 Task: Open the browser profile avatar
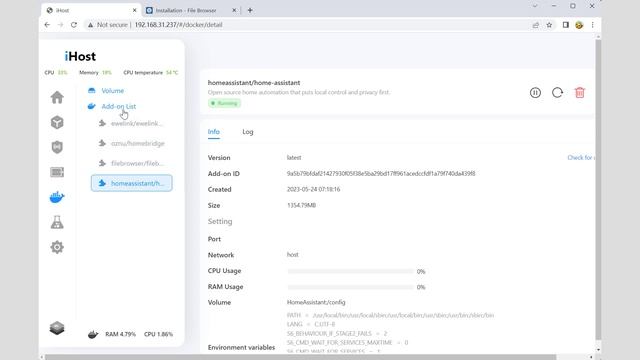[579, 25]
